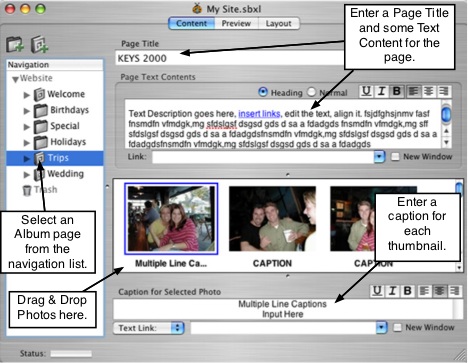Screen dimensions: 468x363
Task: Click the Special folder icon
Action: 41,126
